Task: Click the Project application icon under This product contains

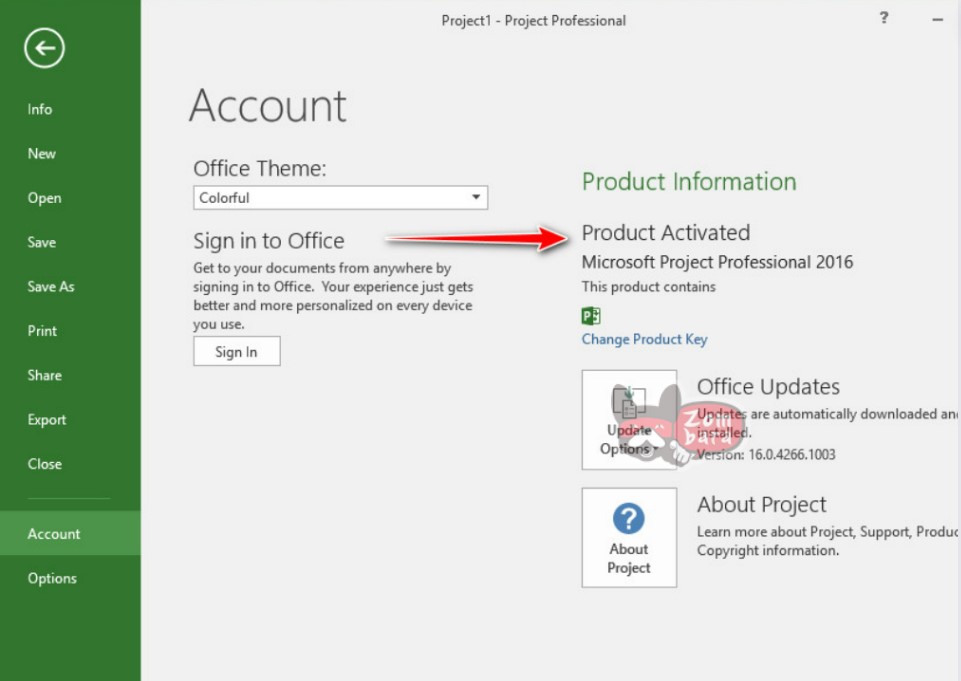Action: coord(591,316)
